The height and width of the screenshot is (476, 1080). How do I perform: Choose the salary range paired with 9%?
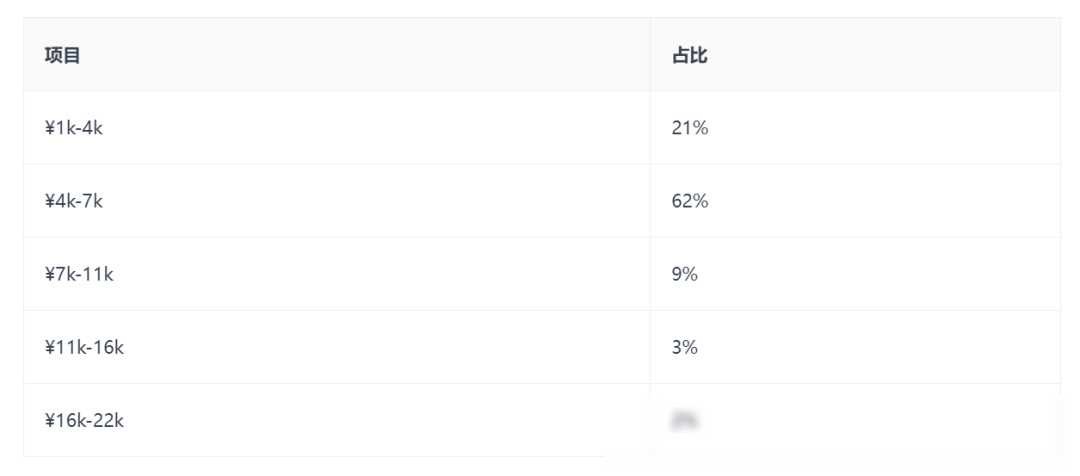79,274
